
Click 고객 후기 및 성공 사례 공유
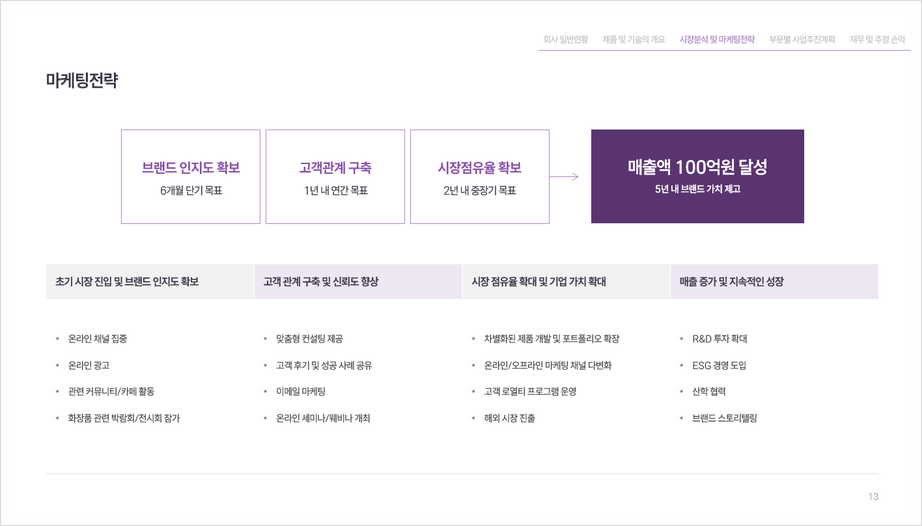tap(324, 366)
